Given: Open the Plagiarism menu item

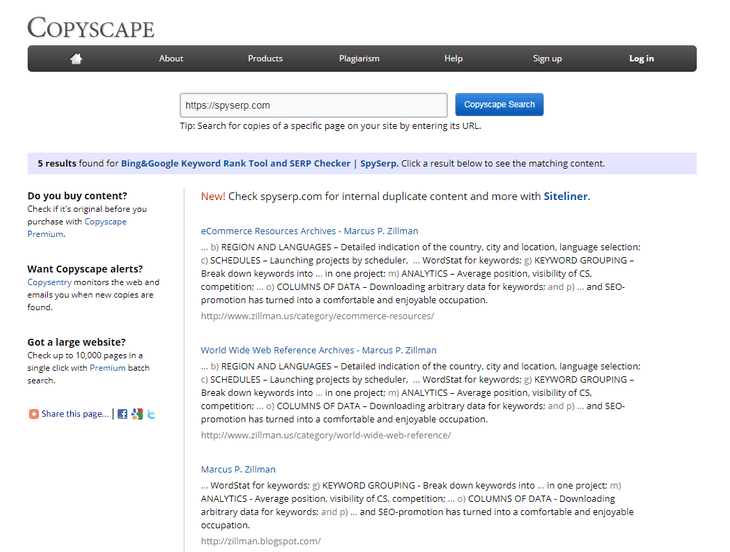Looking at the screenshot, I should pos(359,59).
